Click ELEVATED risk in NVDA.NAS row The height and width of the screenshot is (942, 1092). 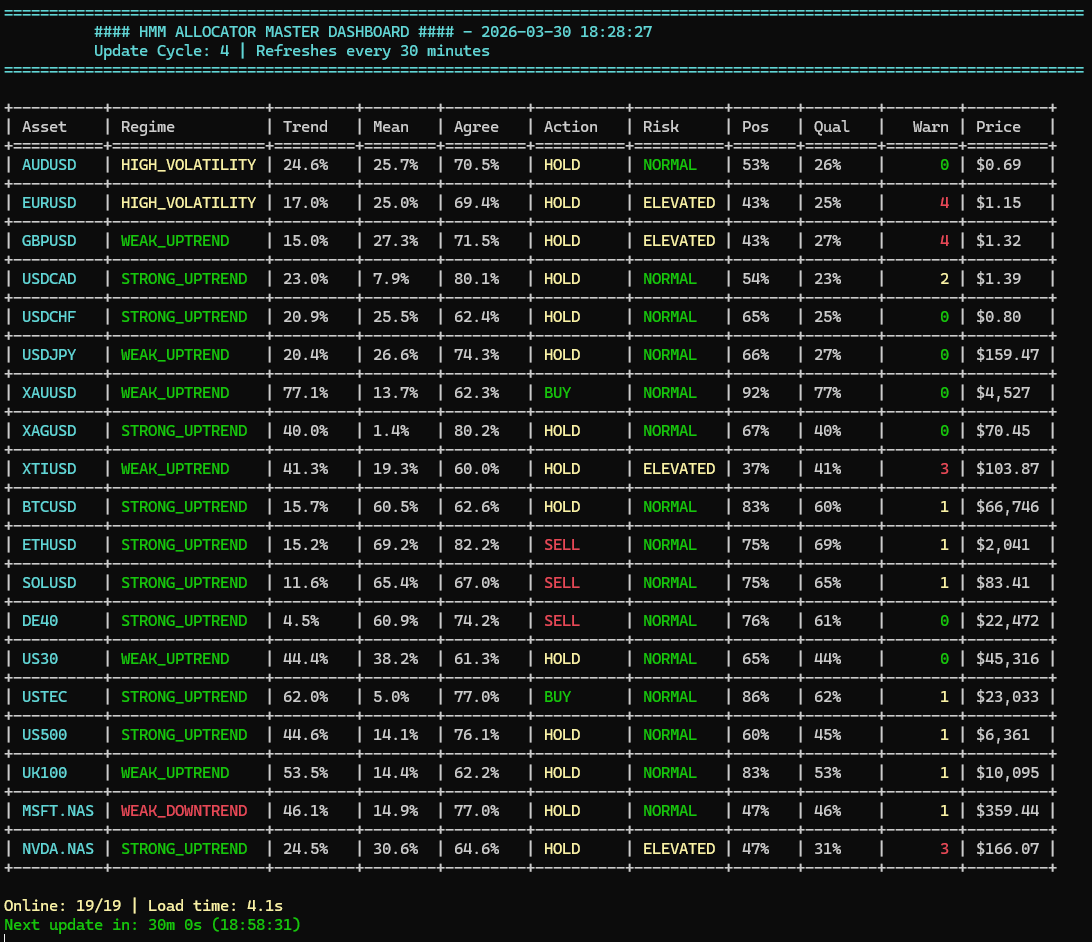pos(679,849)
